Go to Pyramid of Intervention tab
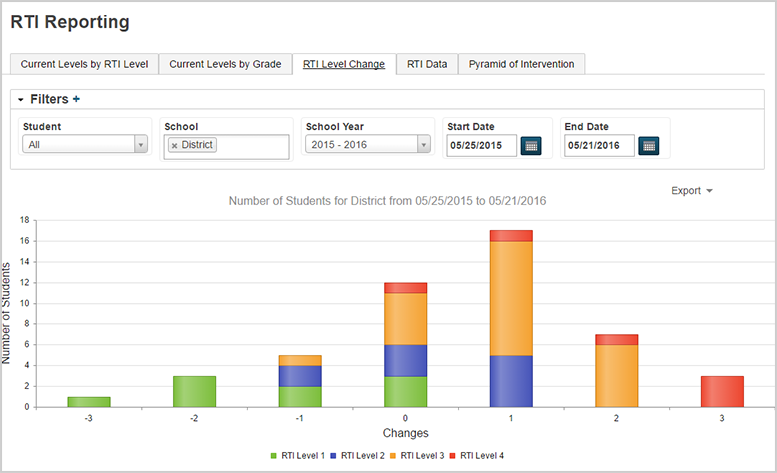This screenshot has width=777, height=473. click(521, 64)
